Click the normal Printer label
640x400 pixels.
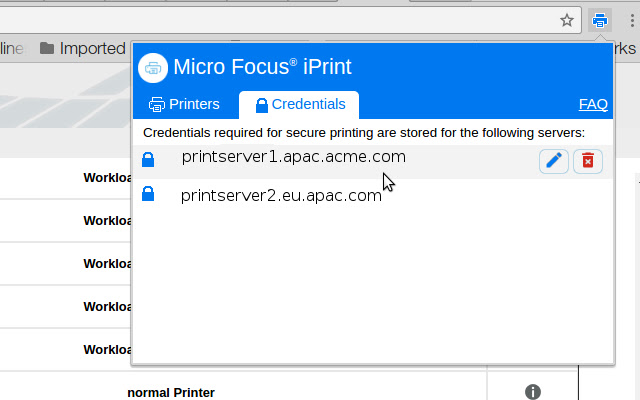pos(171,392)
